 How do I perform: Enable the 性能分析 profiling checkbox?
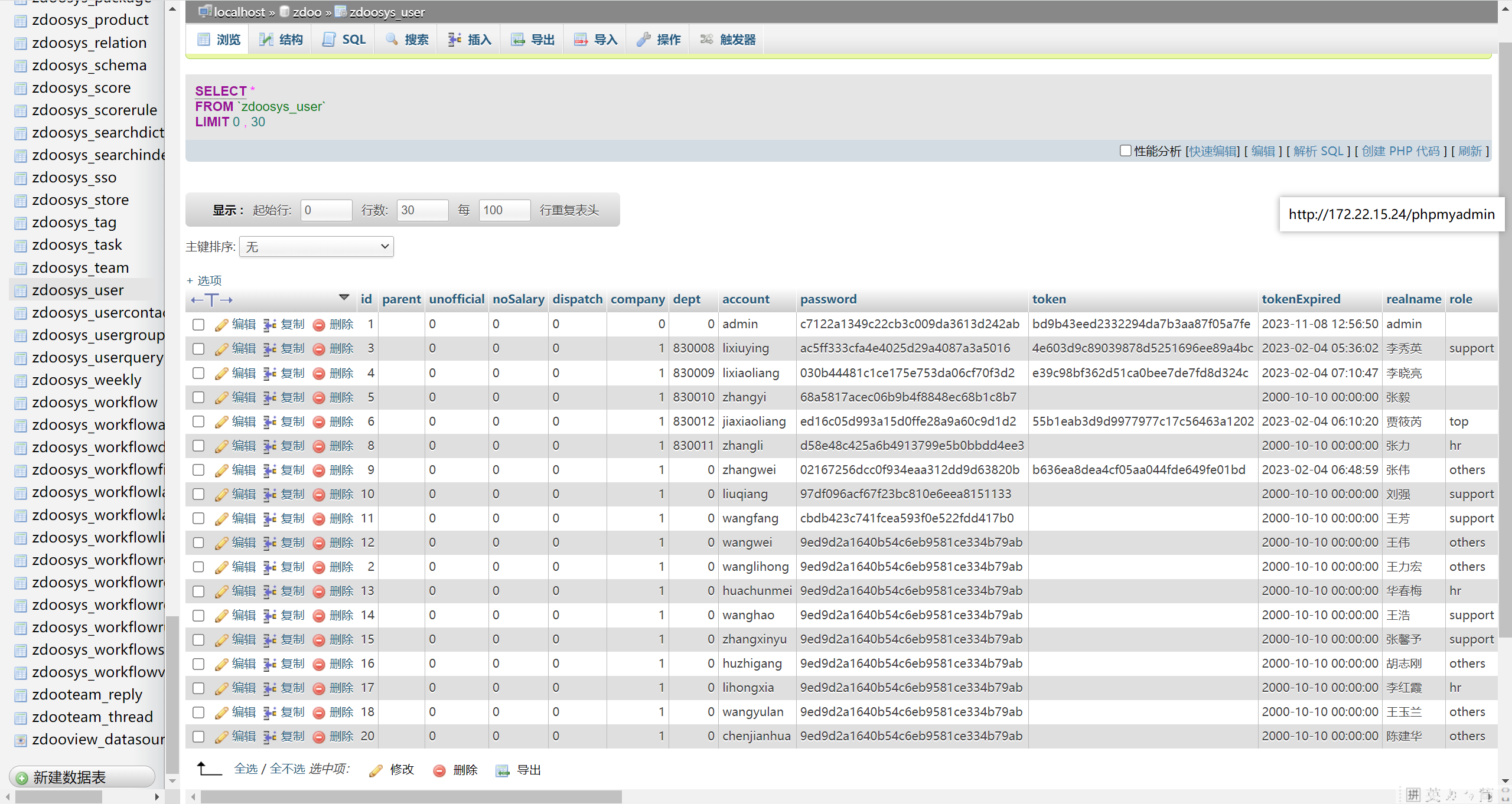[x=1126, y=151]
